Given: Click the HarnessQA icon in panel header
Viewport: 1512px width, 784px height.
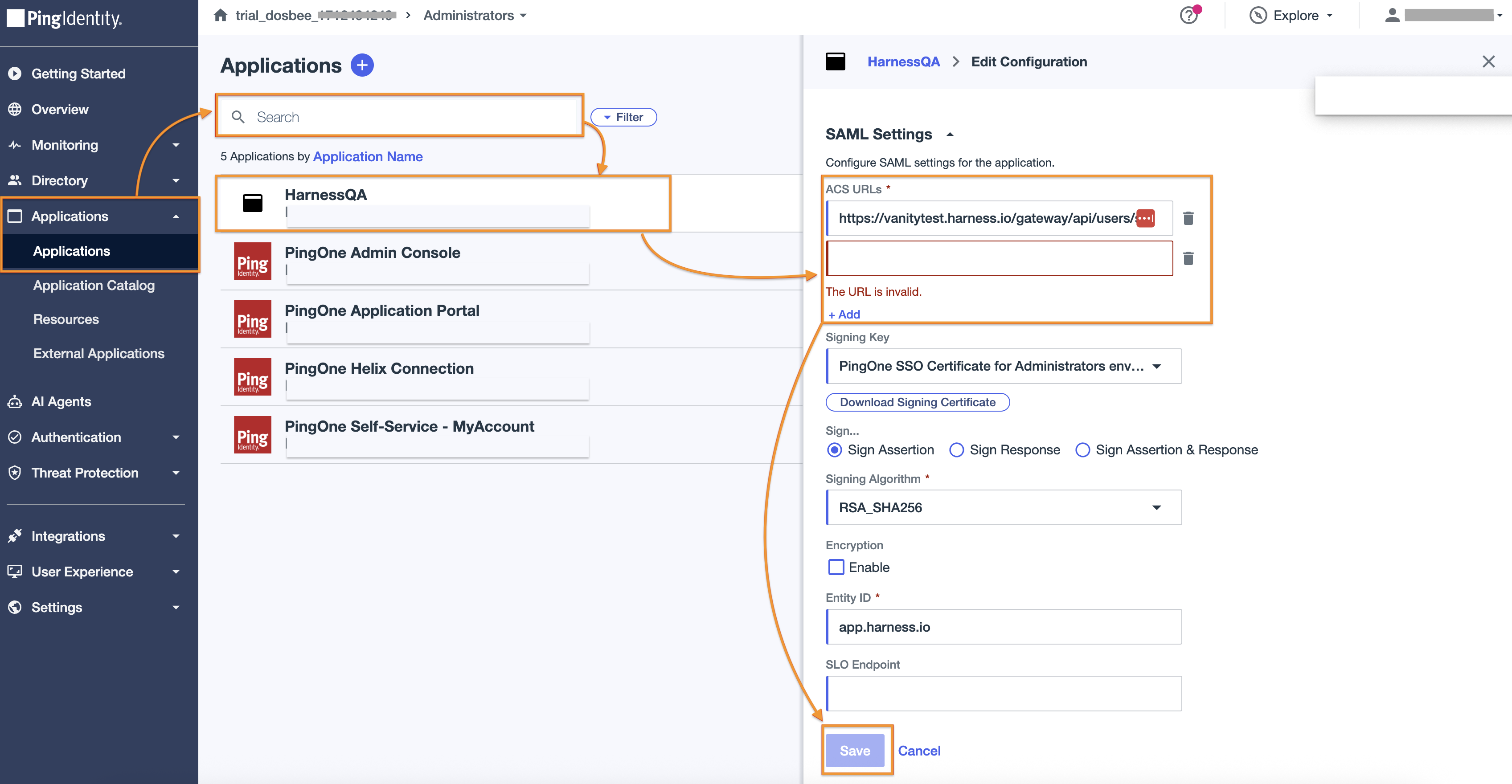Looking at the screenshot, I should point(835,61).
